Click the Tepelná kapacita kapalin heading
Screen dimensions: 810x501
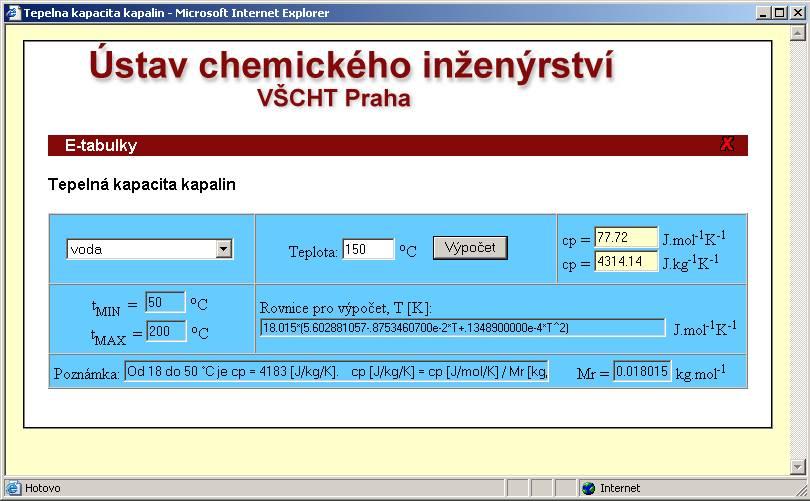[x=142, y=184]
